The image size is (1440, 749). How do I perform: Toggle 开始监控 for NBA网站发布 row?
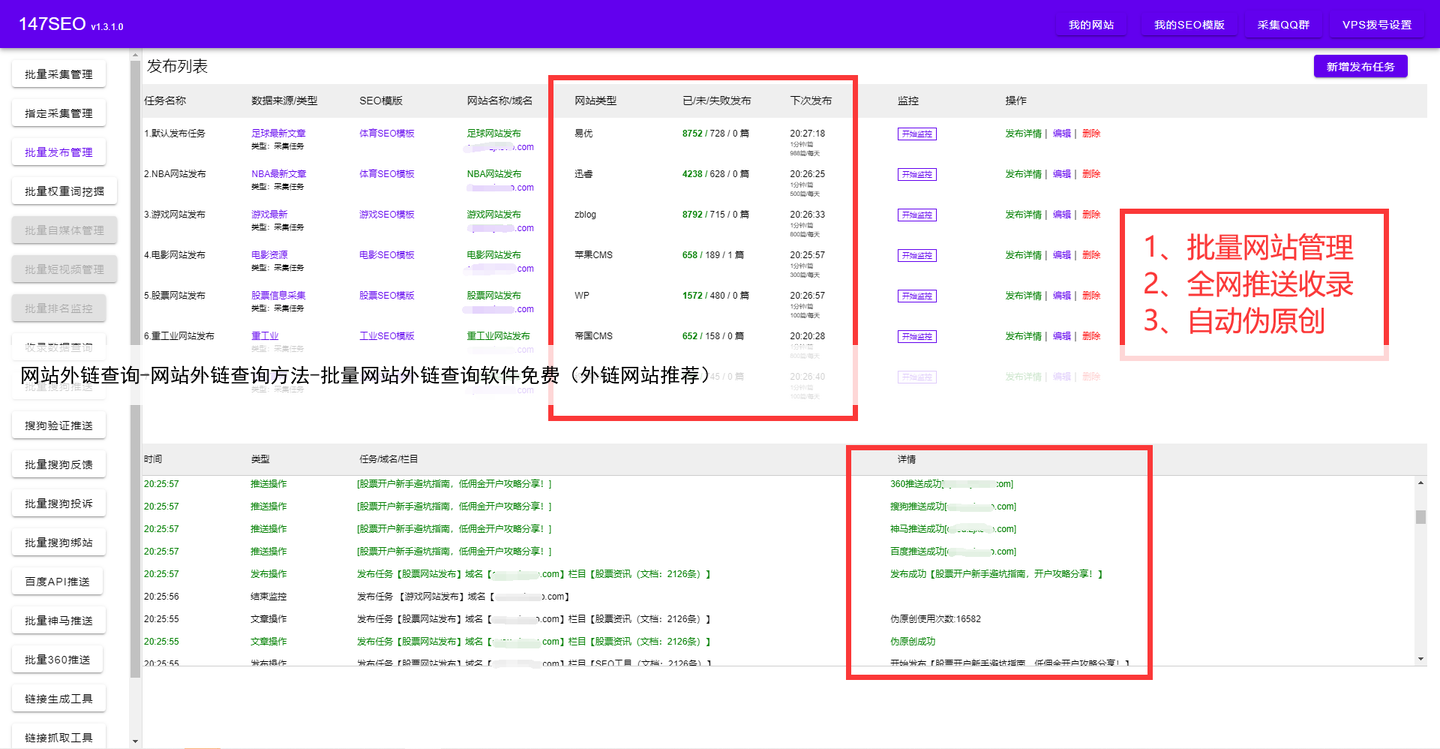(x=917, y=174)
